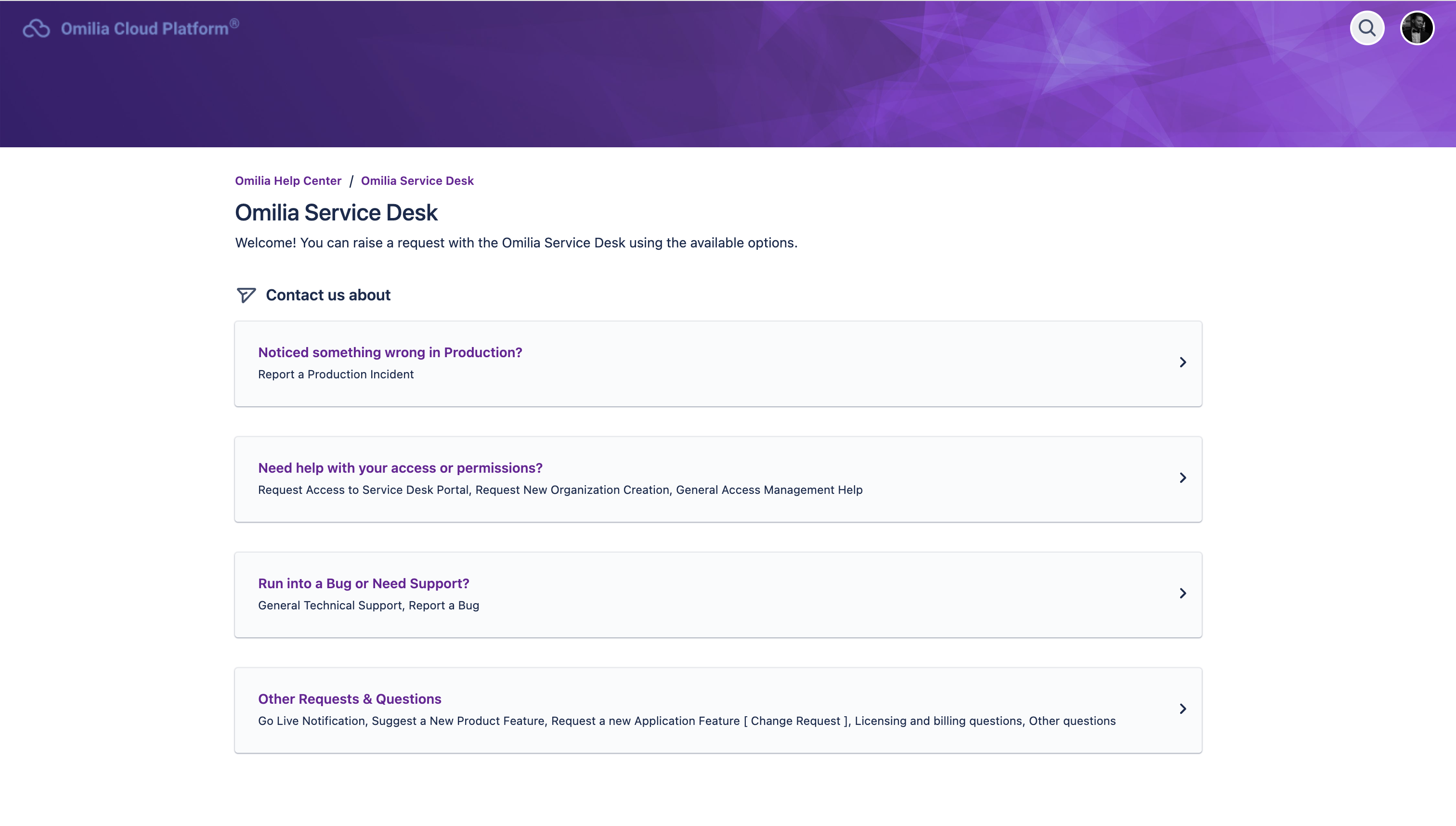Expand the access or permissions chevron

(x=1183, y=478)
